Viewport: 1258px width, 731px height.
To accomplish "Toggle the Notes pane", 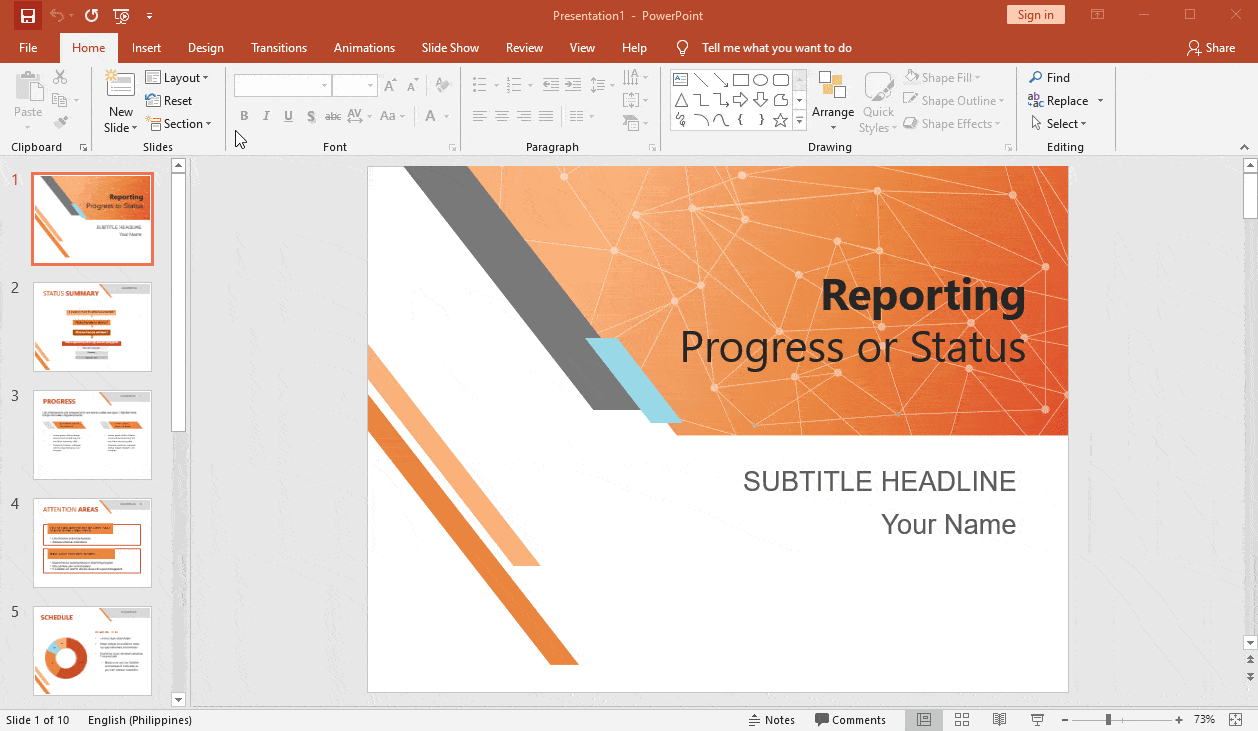I will point(771,720).
